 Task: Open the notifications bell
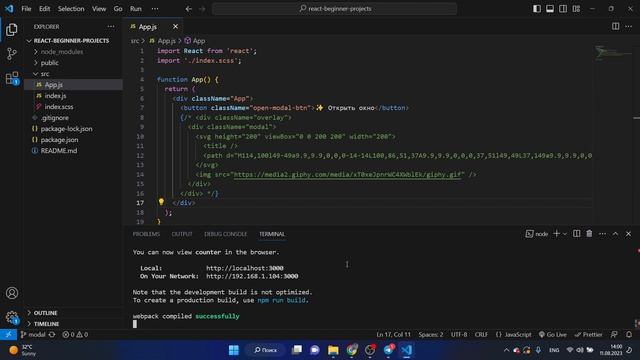coord(629,334)
